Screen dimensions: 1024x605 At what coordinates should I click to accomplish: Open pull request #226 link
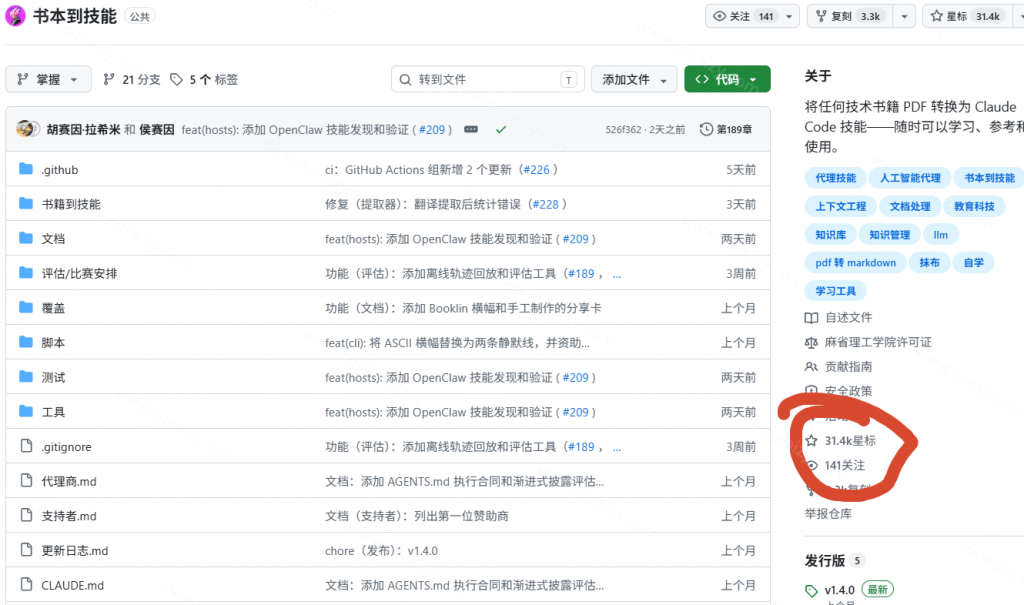(x=536, y=170)
